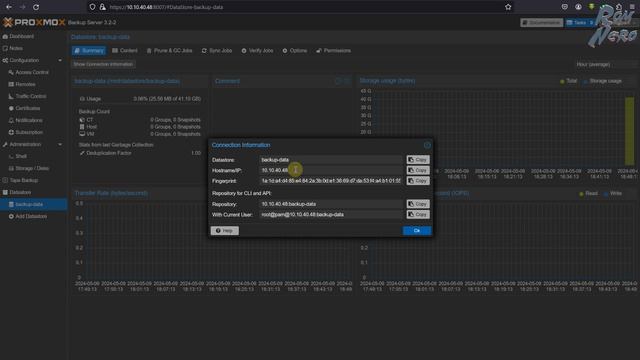Viewport: 640px width, 360px height.
Task: Click Add Datastore in the sidebar
Action: point(31,216)
